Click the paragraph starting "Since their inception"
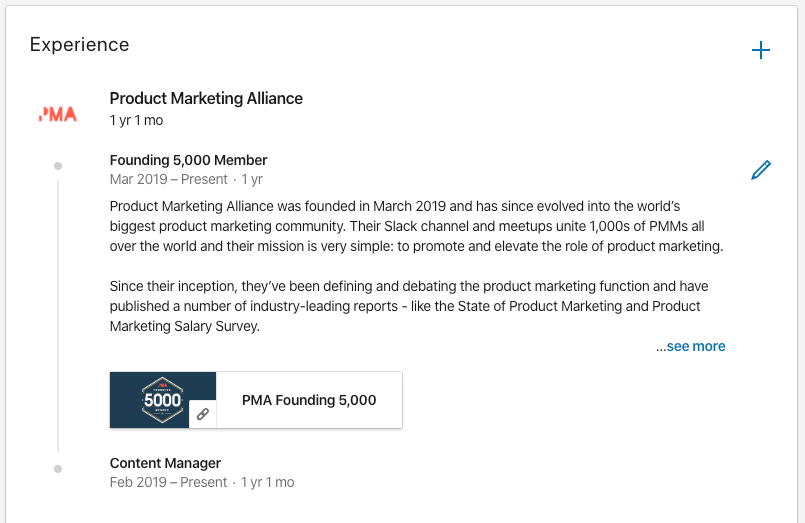The height and width of the screenshot is (523, 805). (x=409, y=306)
